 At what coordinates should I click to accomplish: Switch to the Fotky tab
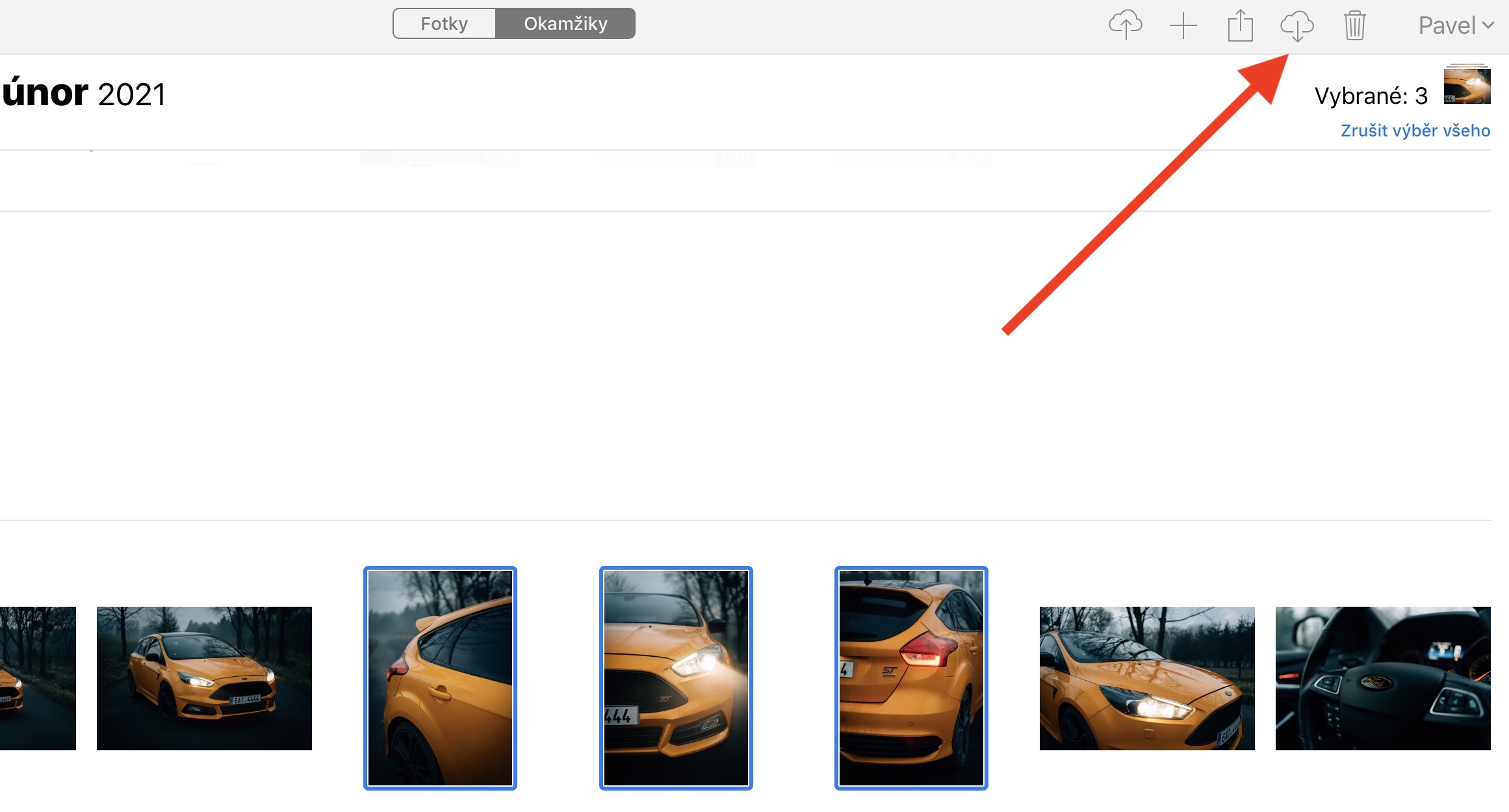pos(445,24)
